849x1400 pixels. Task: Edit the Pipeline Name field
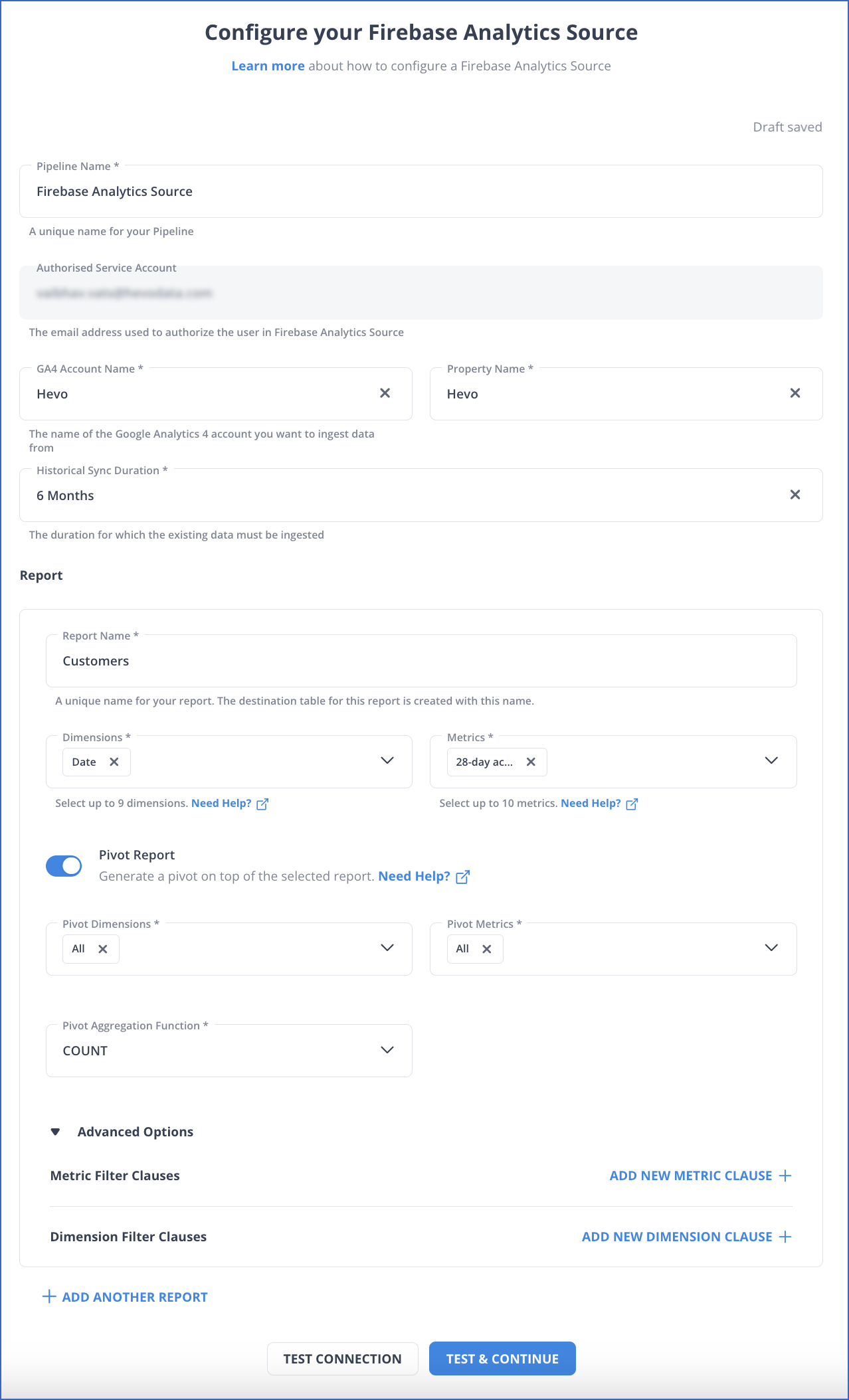pyautogui.click(x=421, y=191)
